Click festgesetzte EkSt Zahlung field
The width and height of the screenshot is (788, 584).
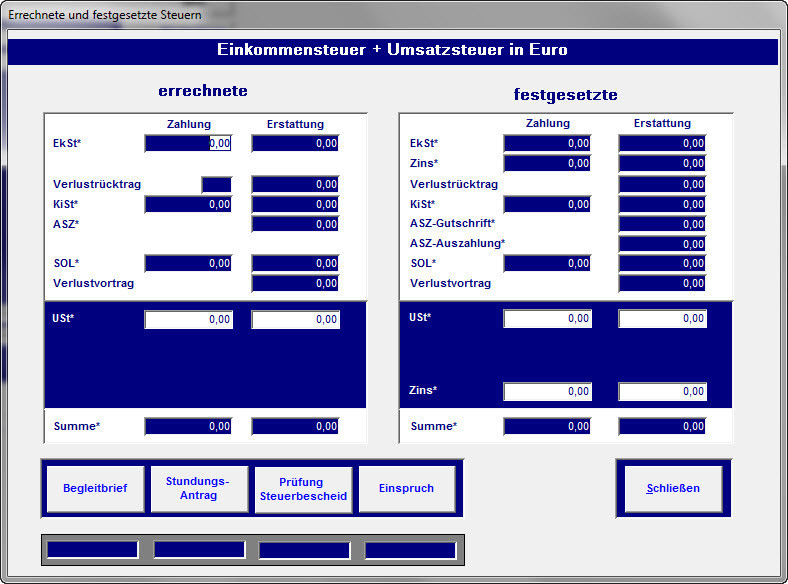547,143
